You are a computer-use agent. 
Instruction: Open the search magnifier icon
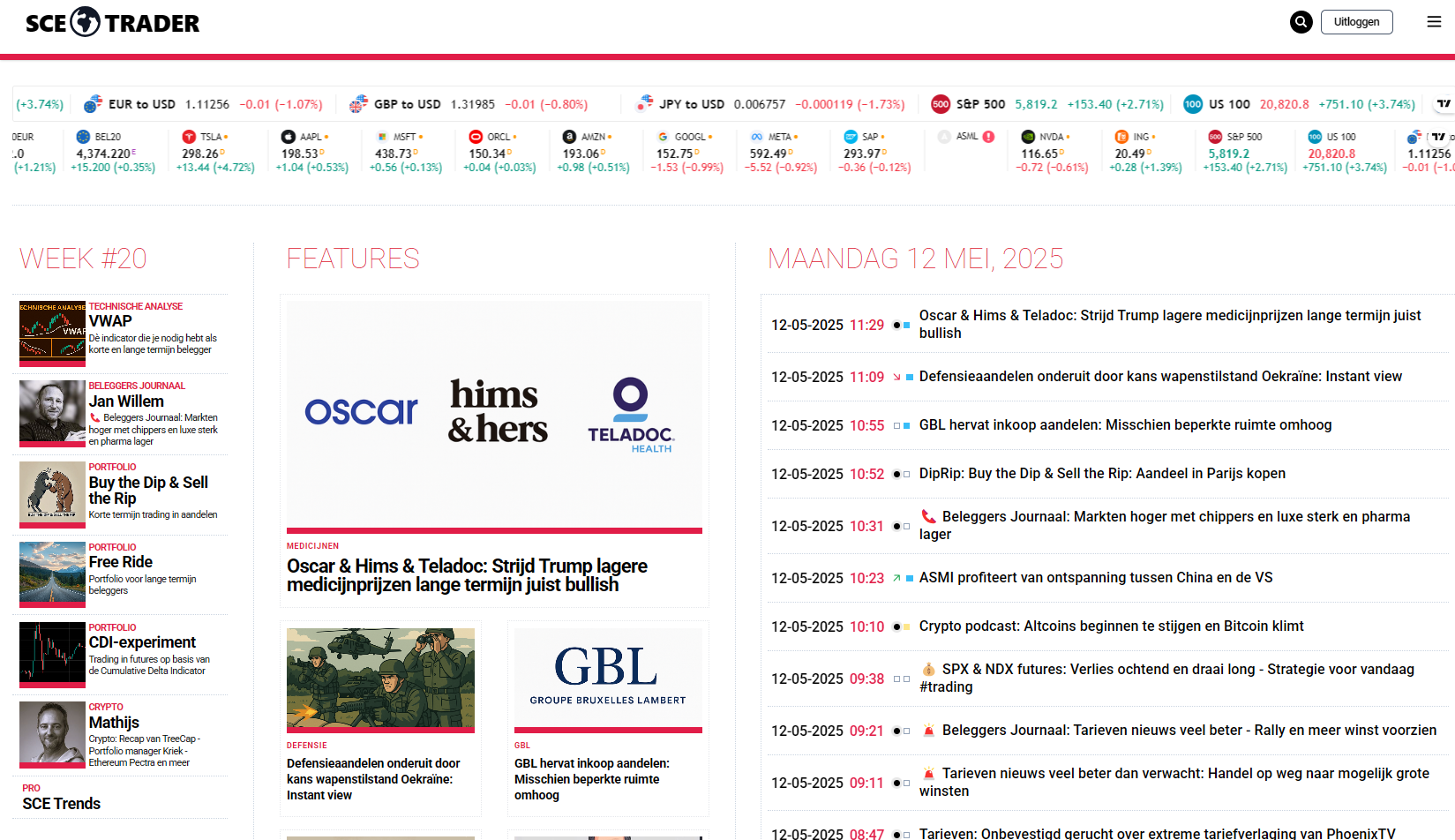tap(1301, 22)
